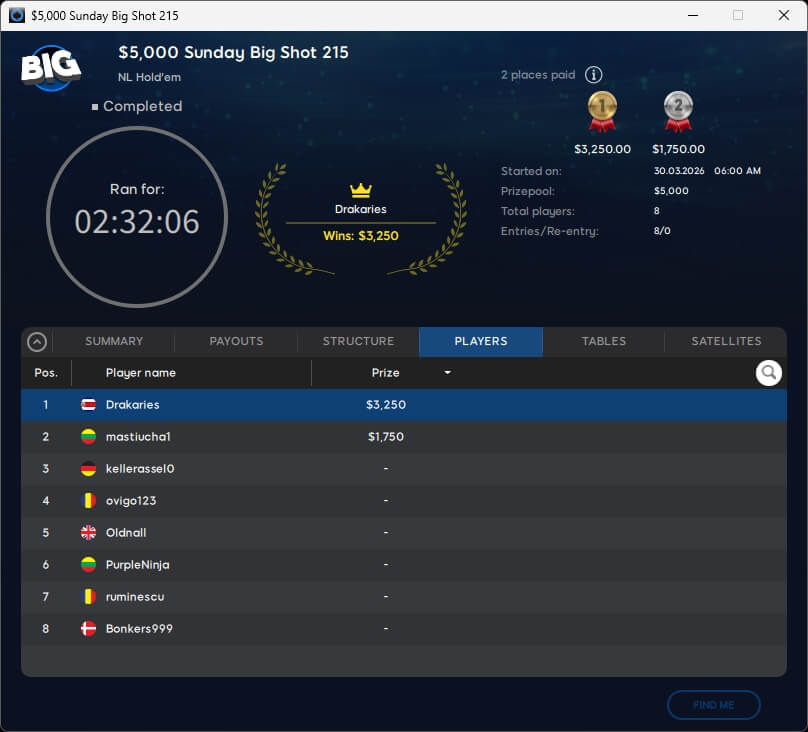Click the info icon next to places paid

coord(593,75)
